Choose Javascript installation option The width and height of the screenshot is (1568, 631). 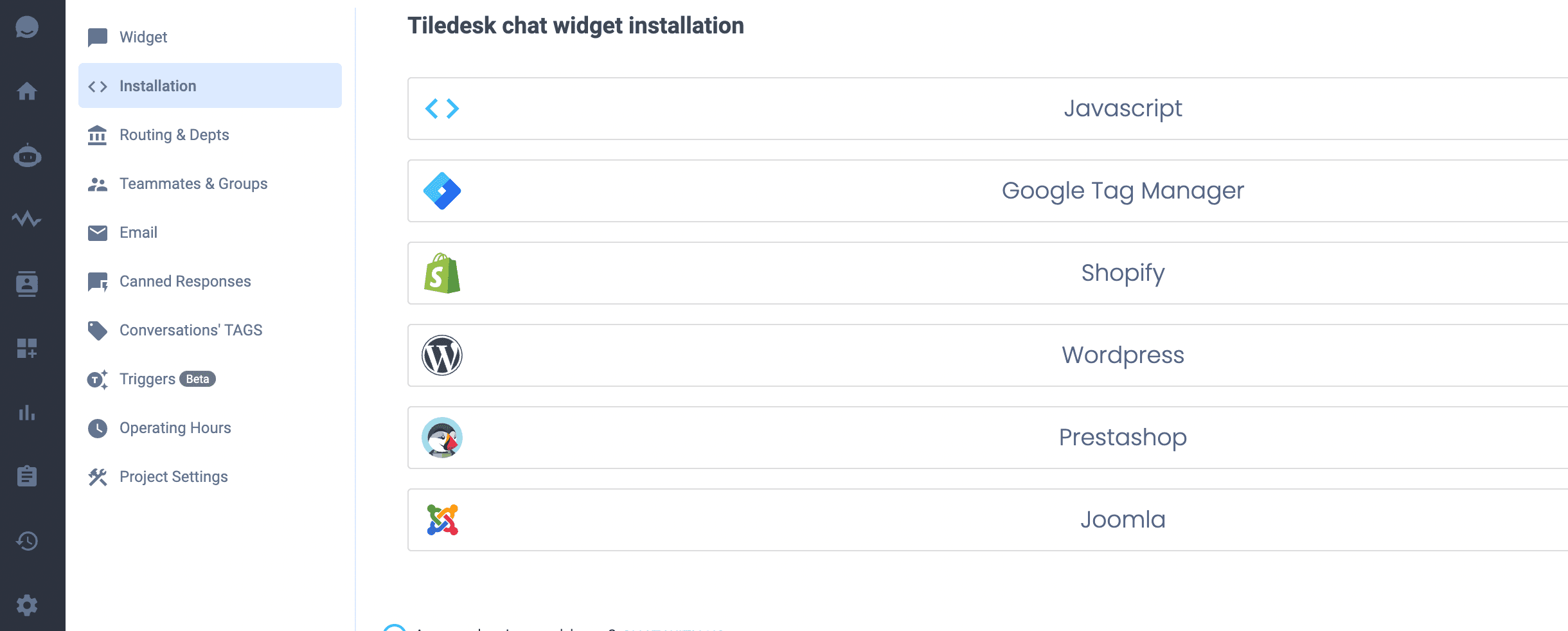(988, 109)
